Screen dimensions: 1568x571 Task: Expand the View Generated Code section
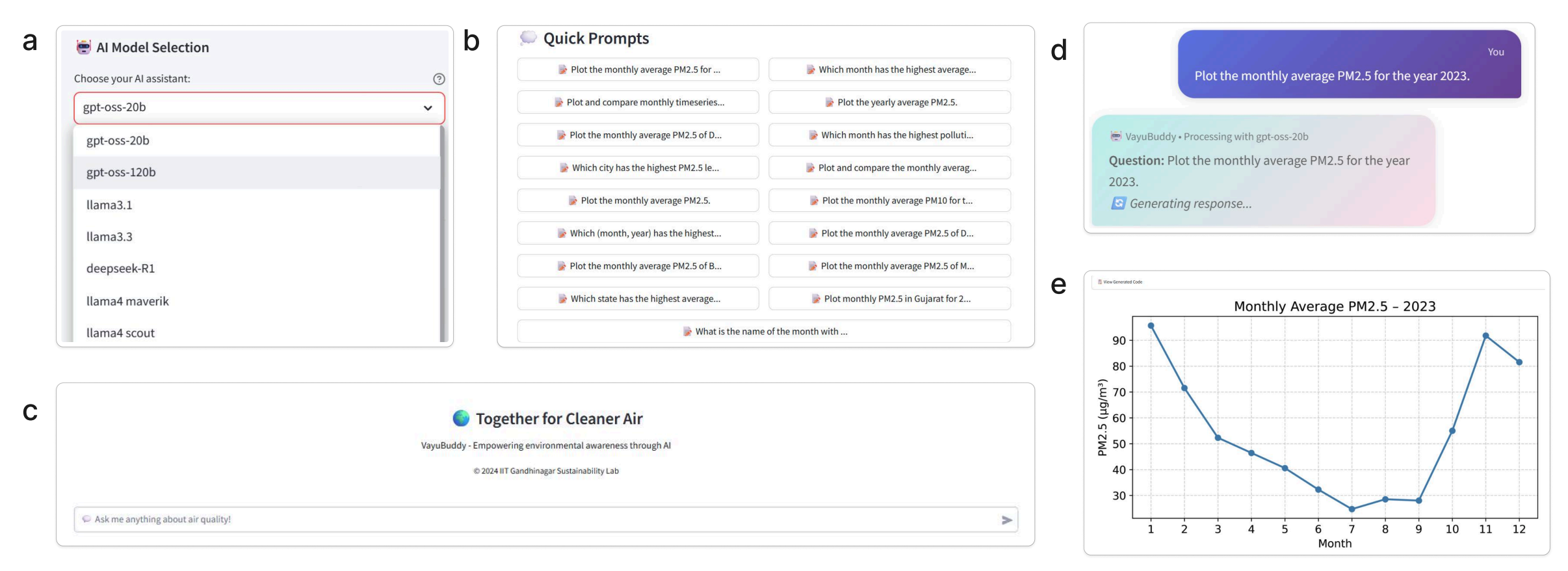[1123, 282]
